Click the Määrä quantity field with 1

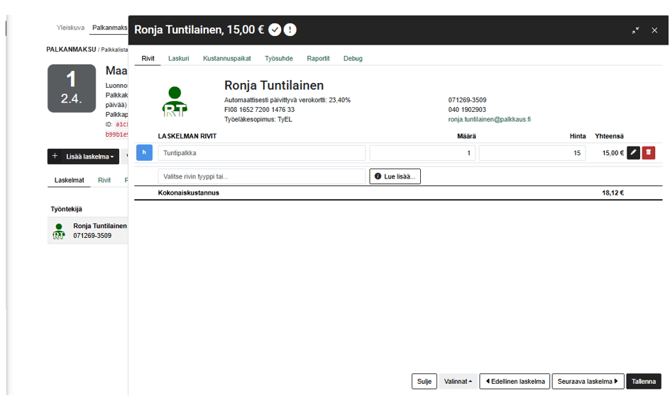tap(423, 153)
